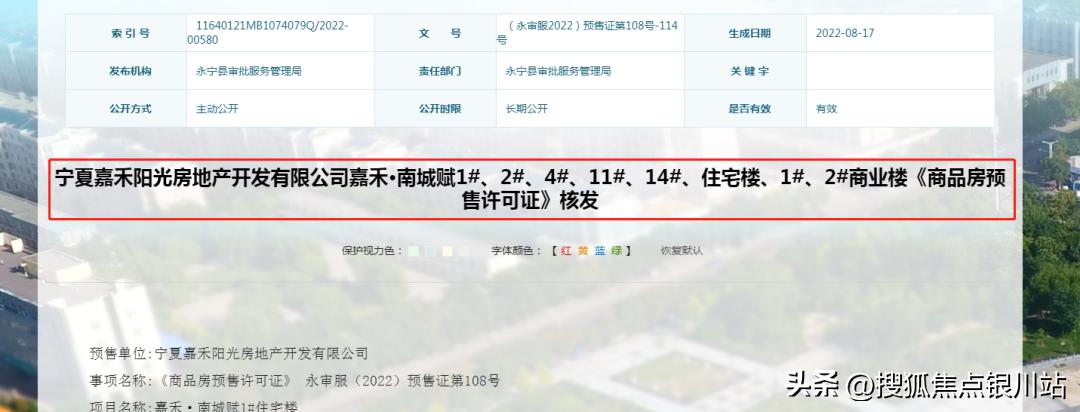Click the 责任部门 header cell

[435, 70]
